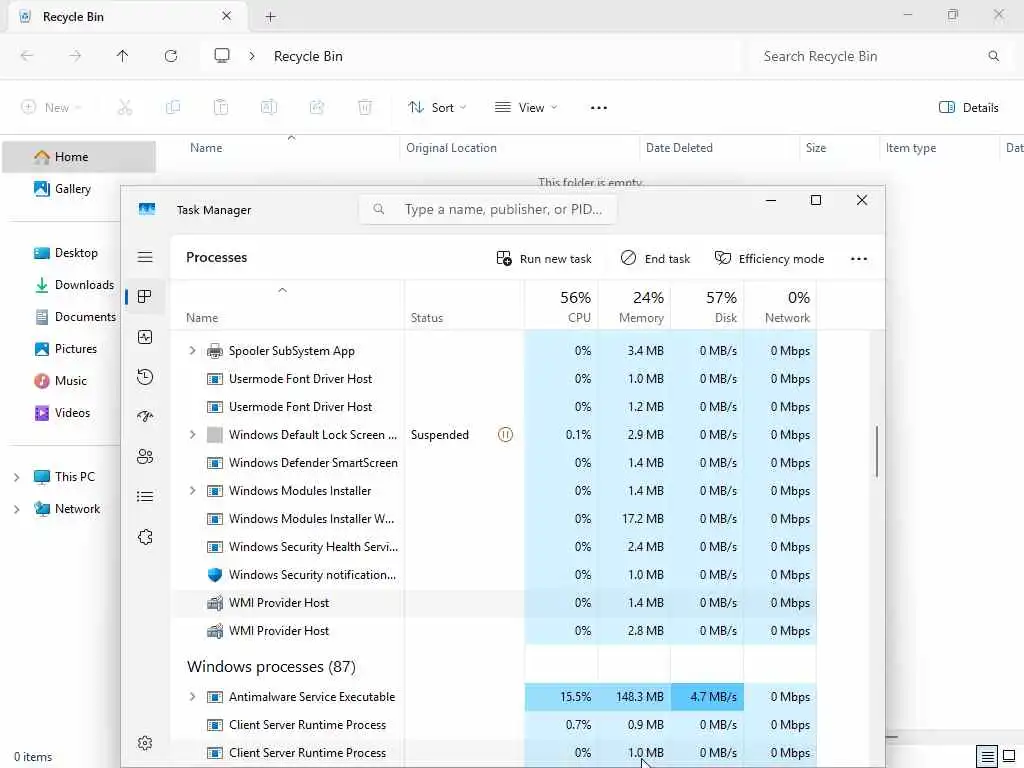
Task: Open Sort dropdown in Explorer
Action: (437, 108)
